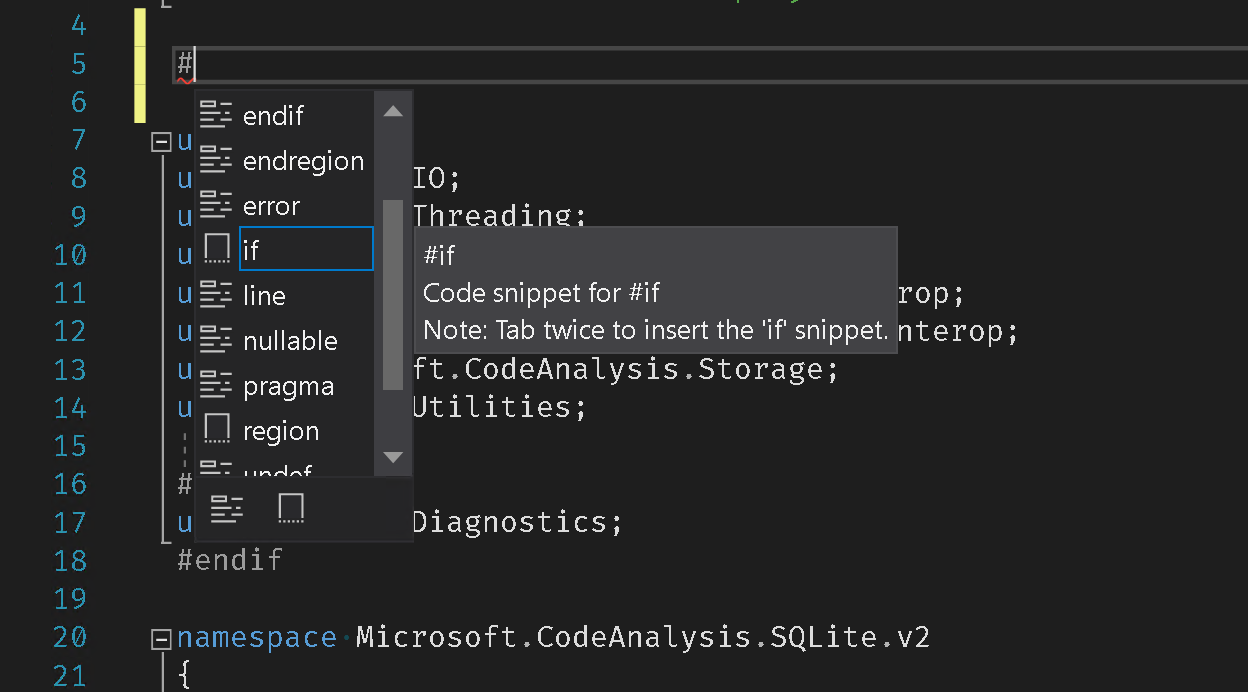Collapse the using directives block on line 7
The image size is (1248, 692).
click(161, 141)
